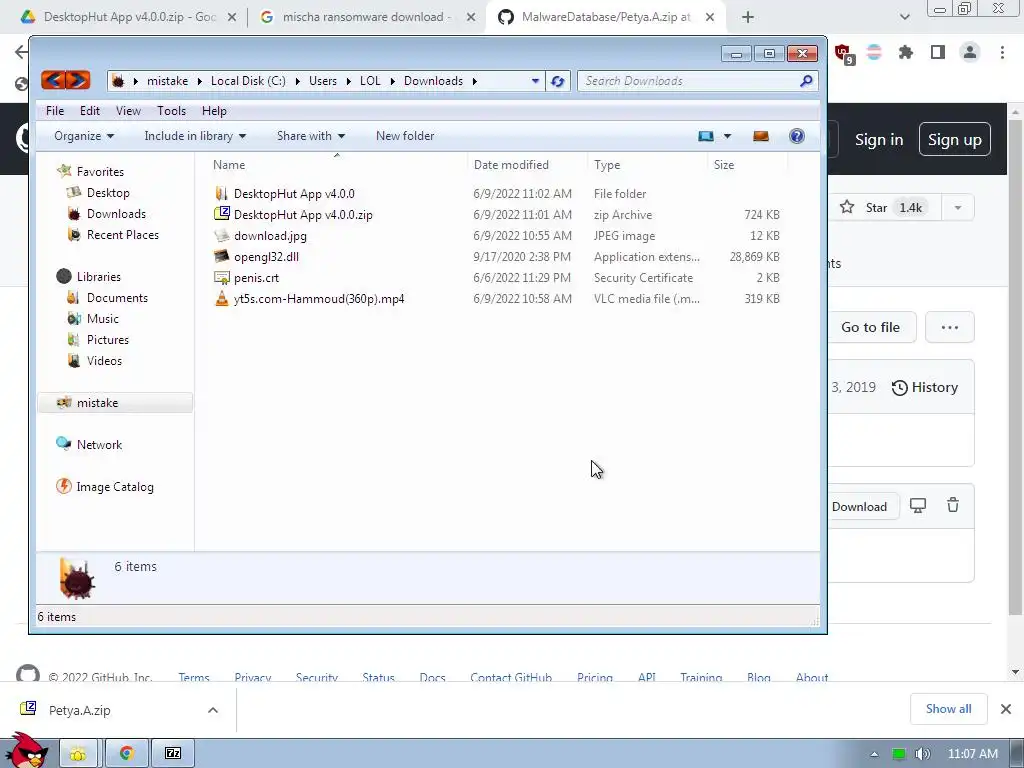Switch to mischa ransomware download tab

(366, 17)
